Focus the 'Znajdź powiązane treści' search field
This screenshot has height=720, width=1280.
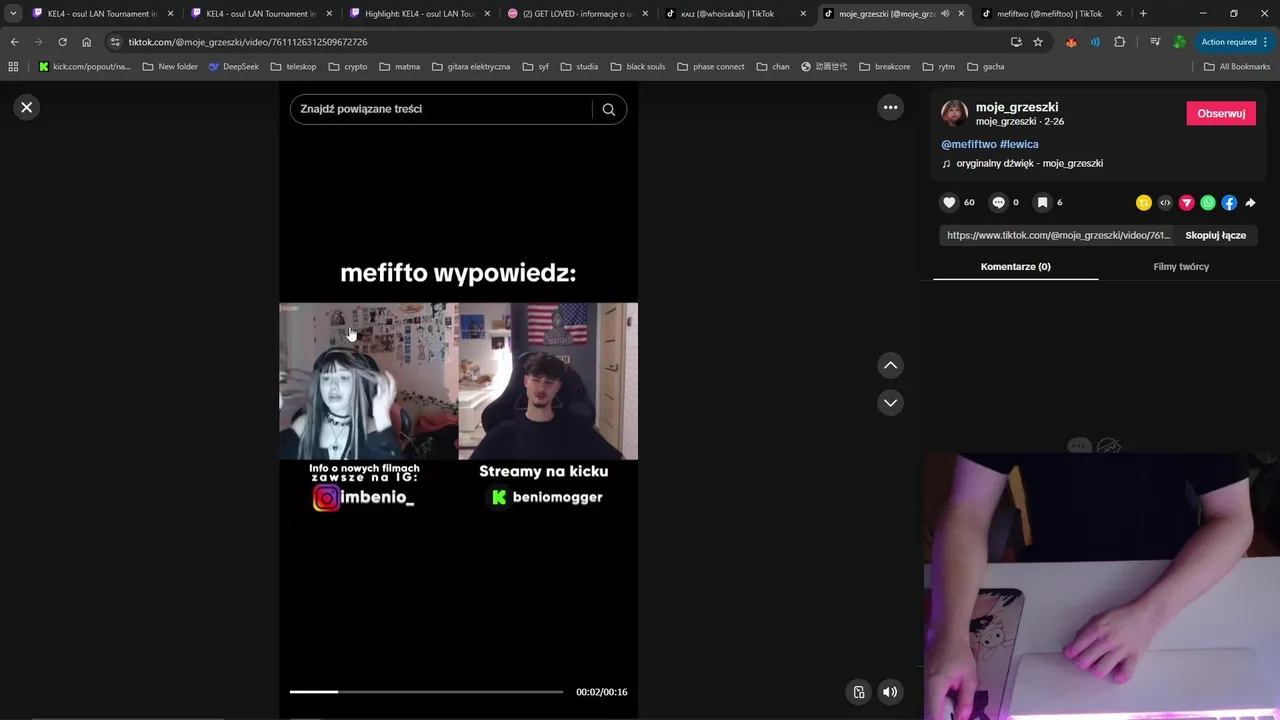(443, 109)
